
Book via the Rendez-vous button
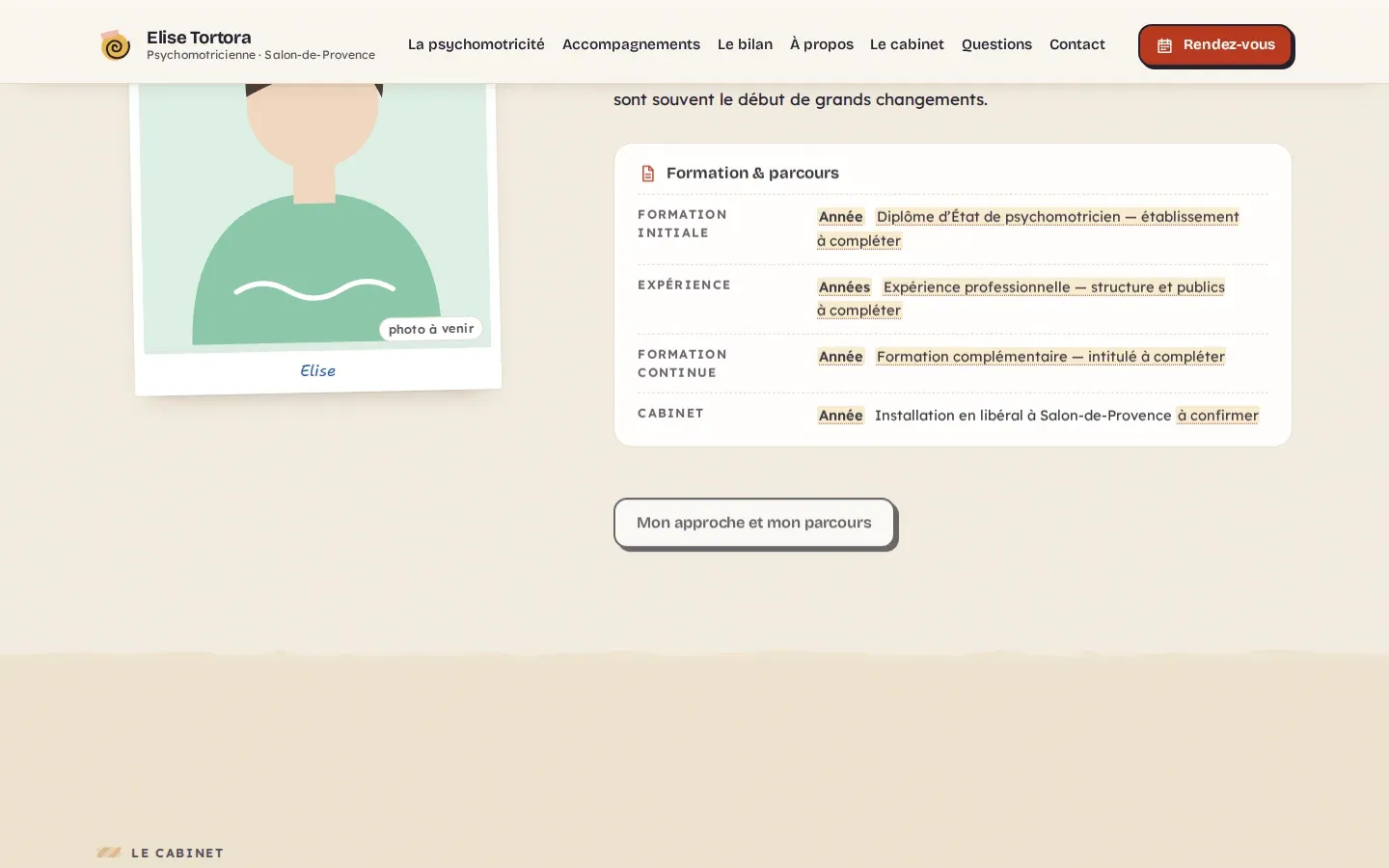(1215, 45)
